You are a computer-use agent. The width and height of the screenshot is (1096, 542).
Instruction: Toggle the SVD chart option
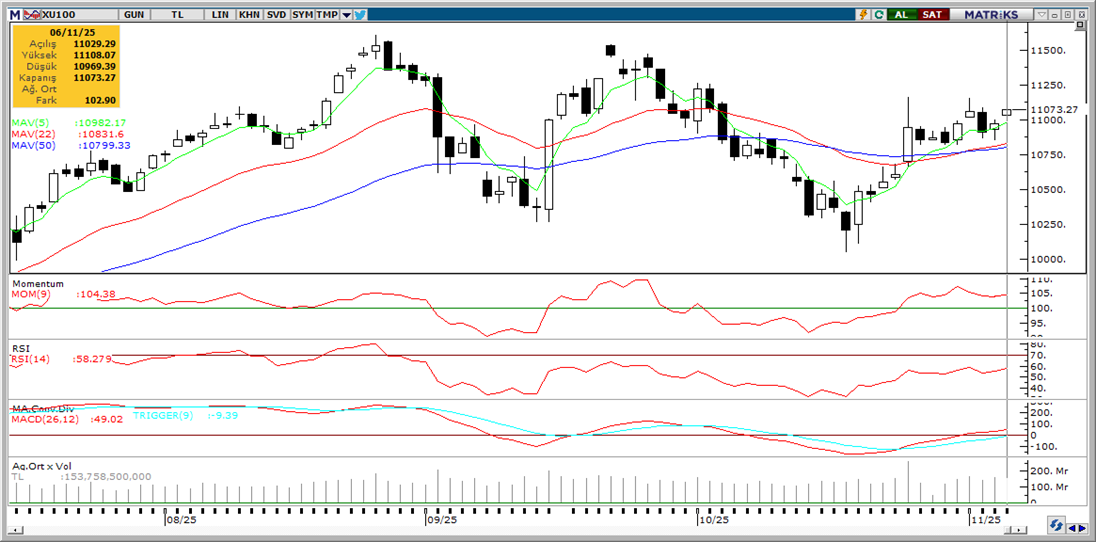276,15
